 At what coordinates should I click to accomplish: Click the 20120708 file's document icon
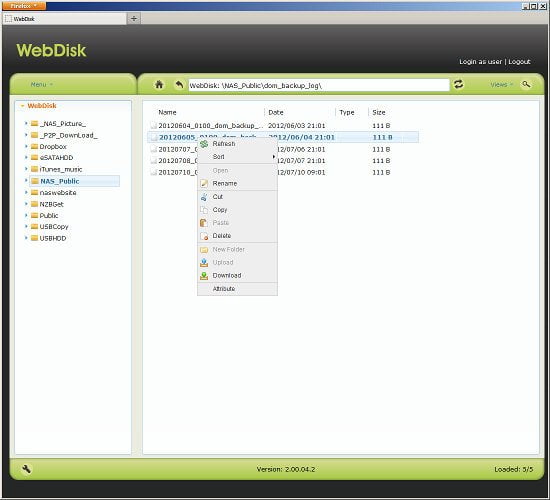(x=154, y=161)
